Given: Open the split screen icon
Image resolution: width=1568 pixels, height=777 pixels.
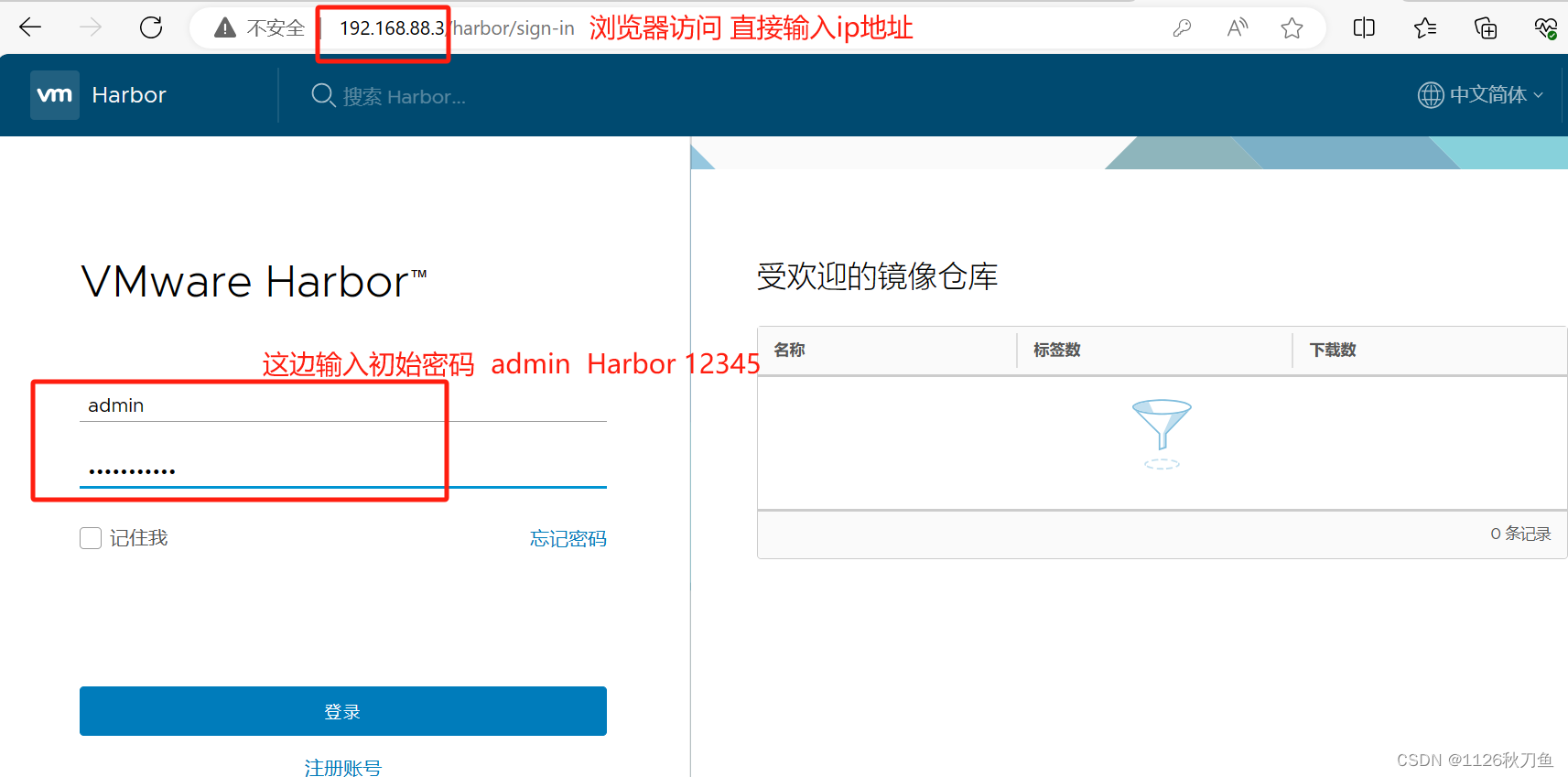Looking at the screenshot, I should (x=1364, y=28).
